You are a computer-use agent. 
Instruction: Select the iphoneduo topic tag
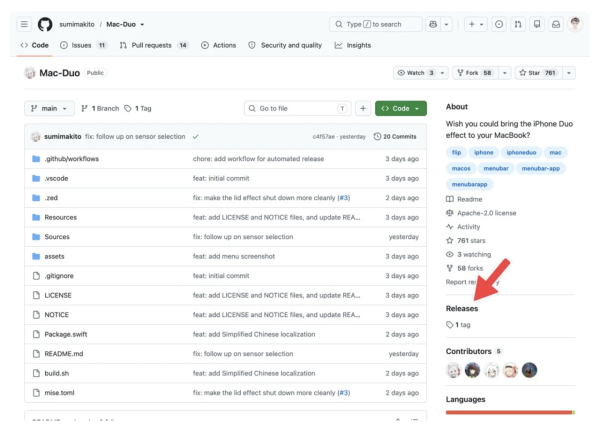tap(521, 152)
